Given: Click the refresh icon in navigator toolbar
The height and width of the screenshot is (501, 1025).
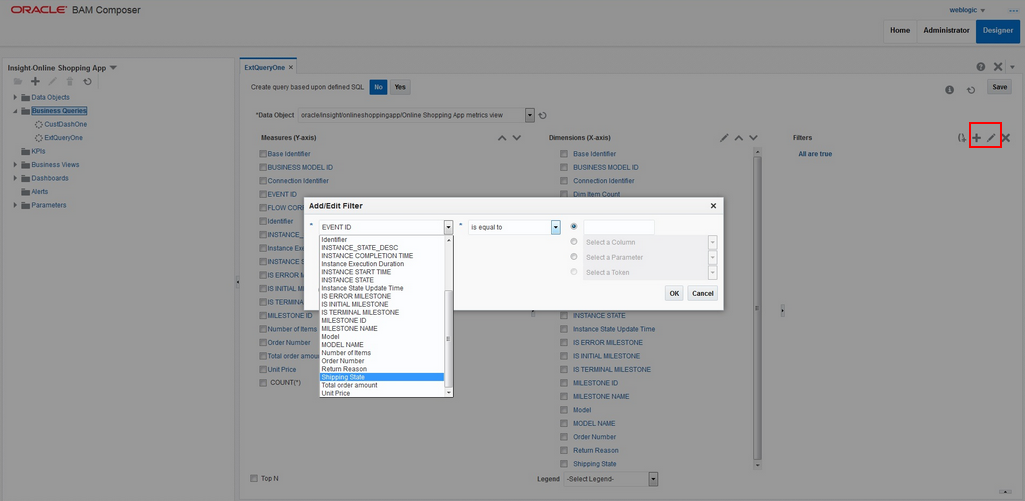Looking at the screenshot, I should point(87,82).
